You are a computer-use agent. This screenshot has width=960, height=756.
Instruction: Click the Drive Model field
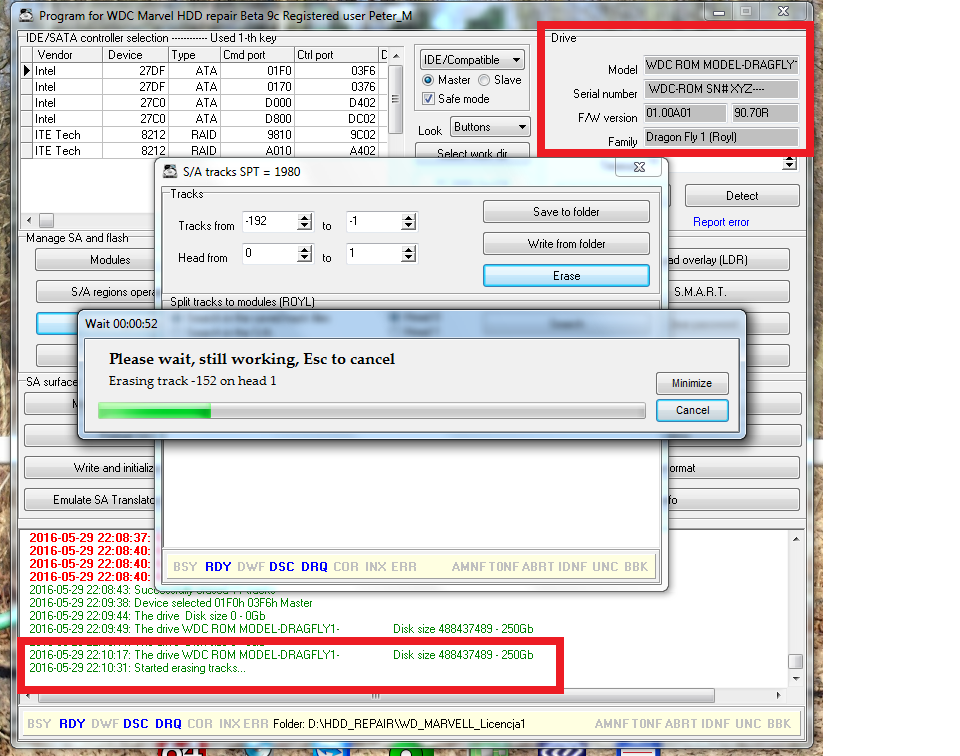[721, 65]
